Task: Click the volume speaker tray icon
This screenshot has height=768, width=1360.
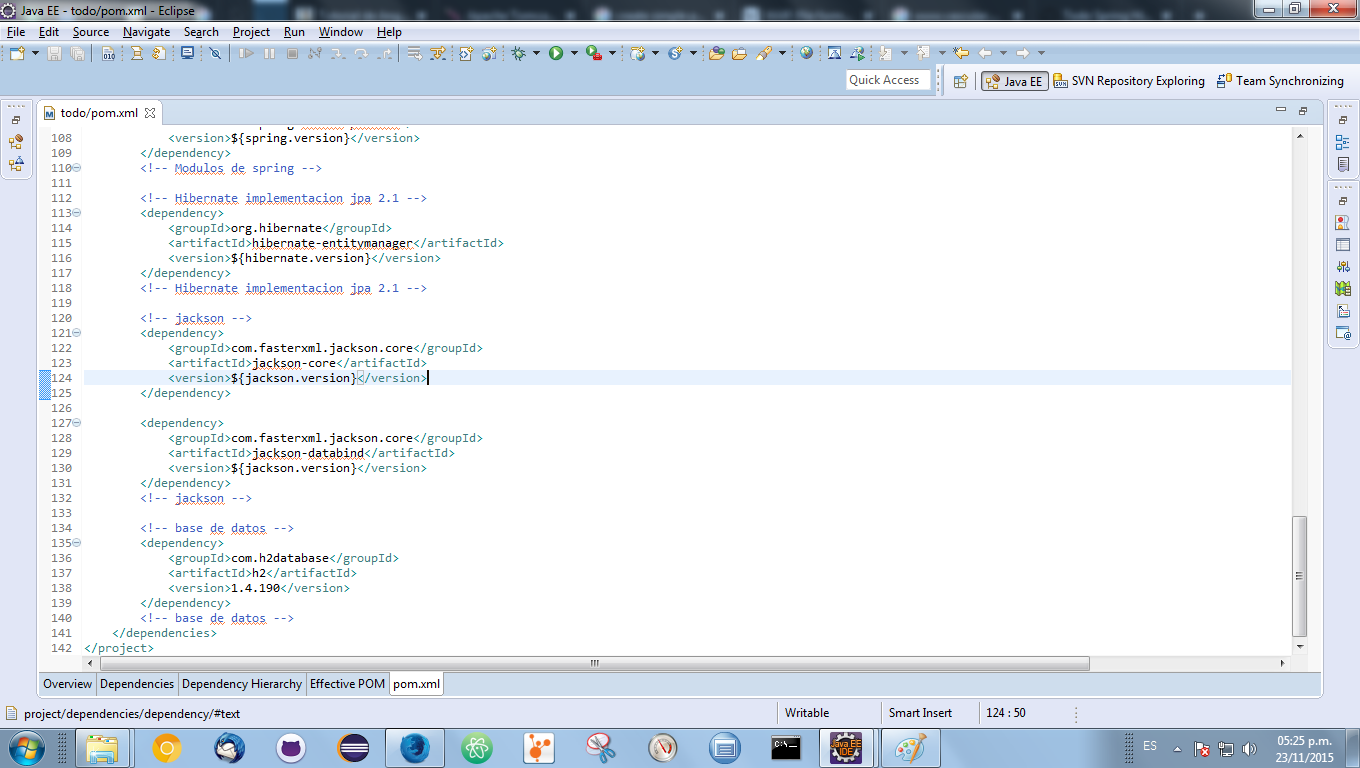Action: (1249, 748)
